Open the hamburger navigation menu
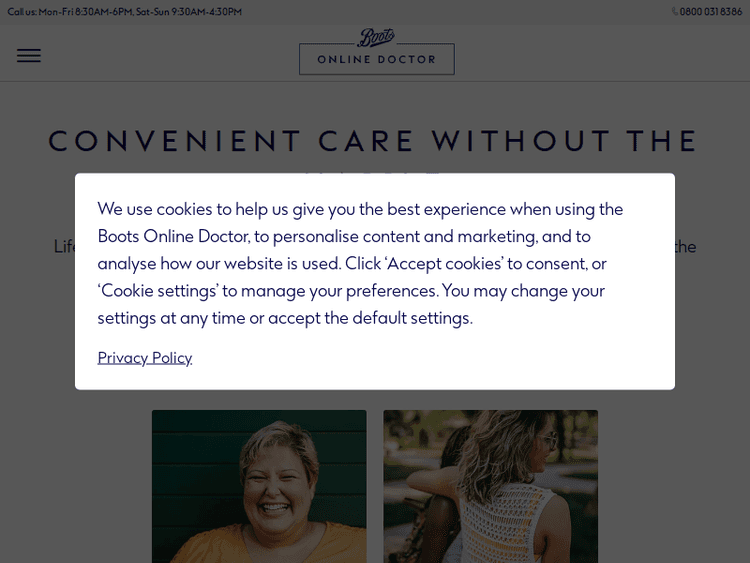Image resolution: width=750 pixels, height=563 pixels. pyautogui.click(x=29, y=56)
